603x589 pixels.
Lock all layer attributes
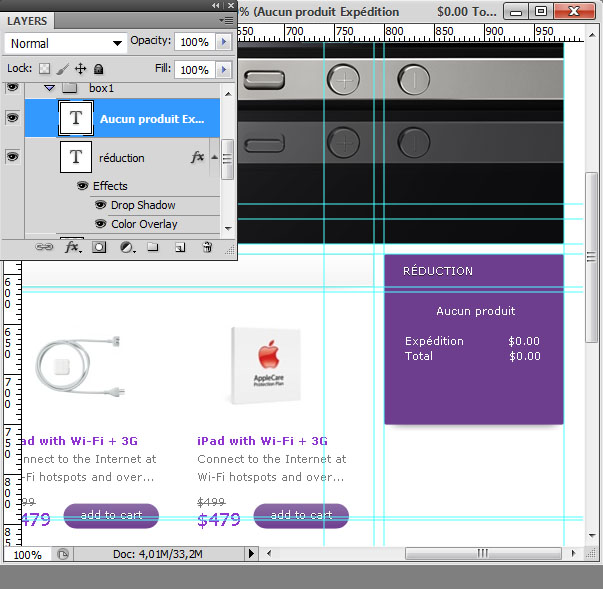(x=99, y=69)
